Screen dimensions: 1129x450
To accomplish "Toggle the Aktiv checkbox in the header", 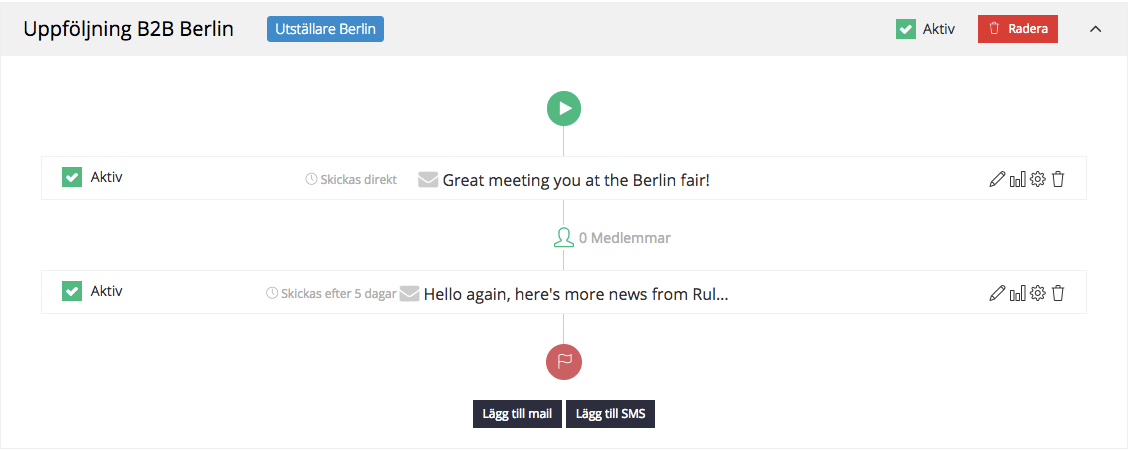I will point(906,29).
